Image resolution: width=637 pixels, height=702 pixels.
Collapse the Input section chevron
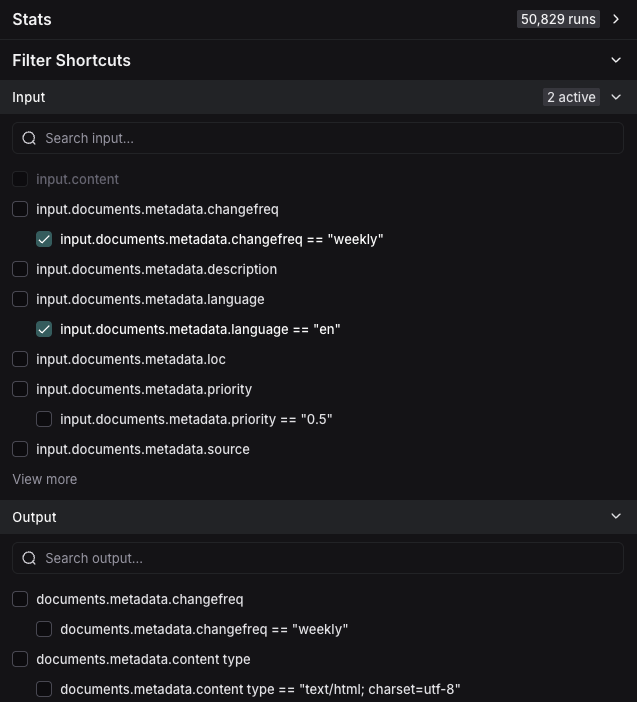click(616, 97)
